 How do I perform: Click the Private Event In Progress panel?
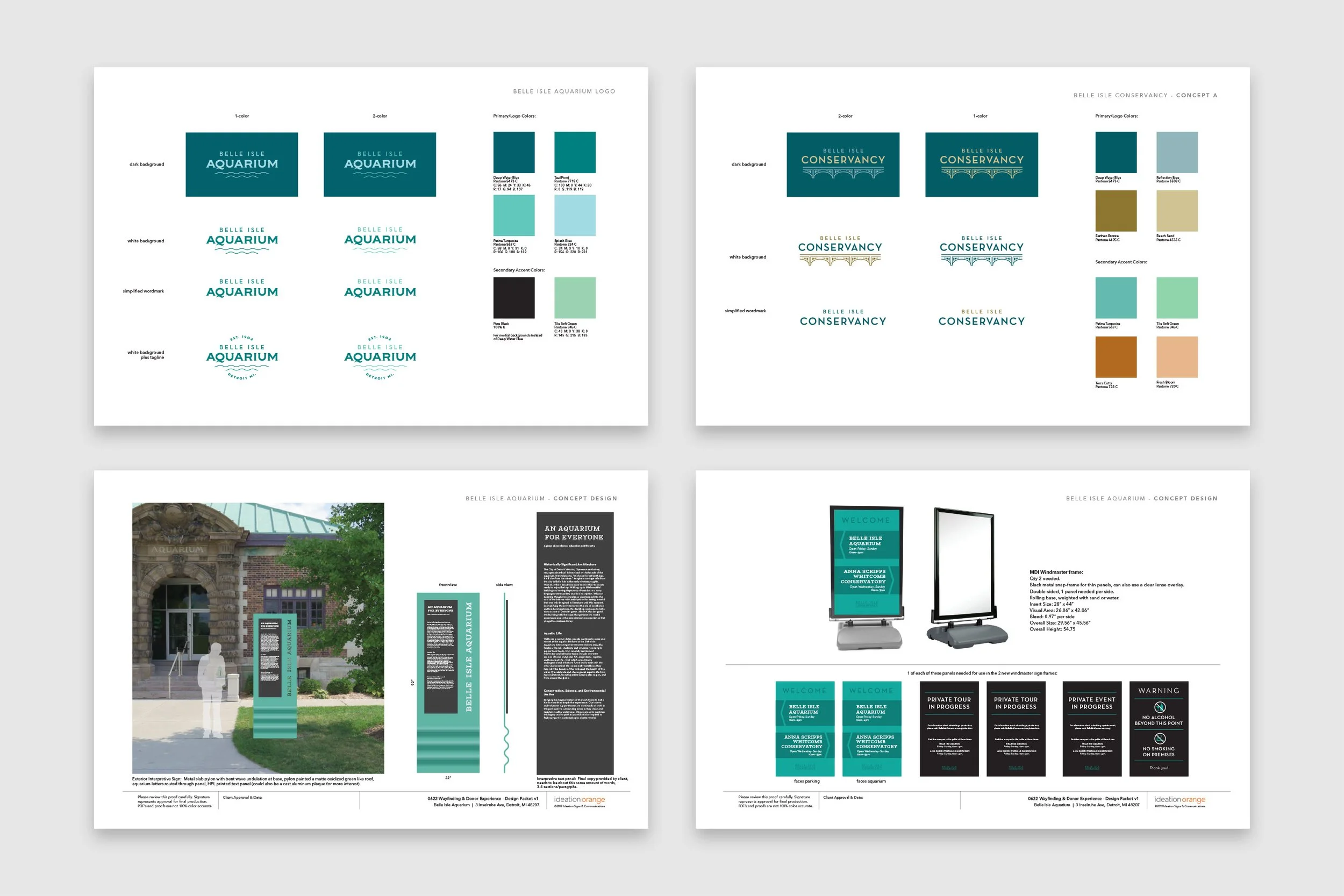point(1091,729)
